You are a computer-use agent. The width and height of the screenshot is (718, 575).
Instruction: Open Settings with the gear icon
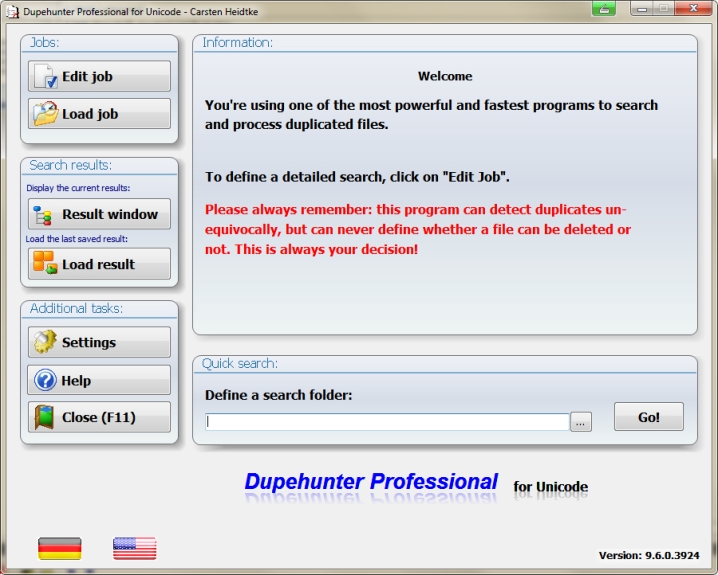[99, 342]
